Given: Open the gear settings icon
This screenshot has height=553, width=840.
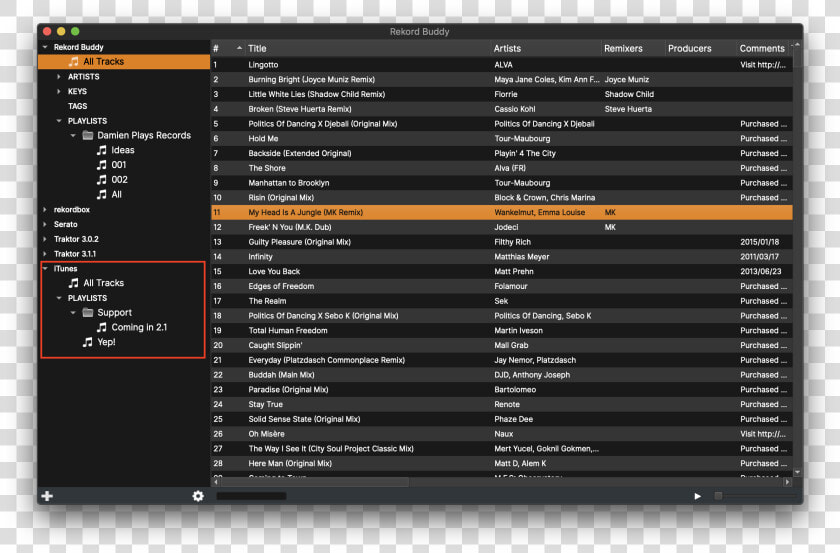Looking at the screenshot, I should [x=198, y=496].
